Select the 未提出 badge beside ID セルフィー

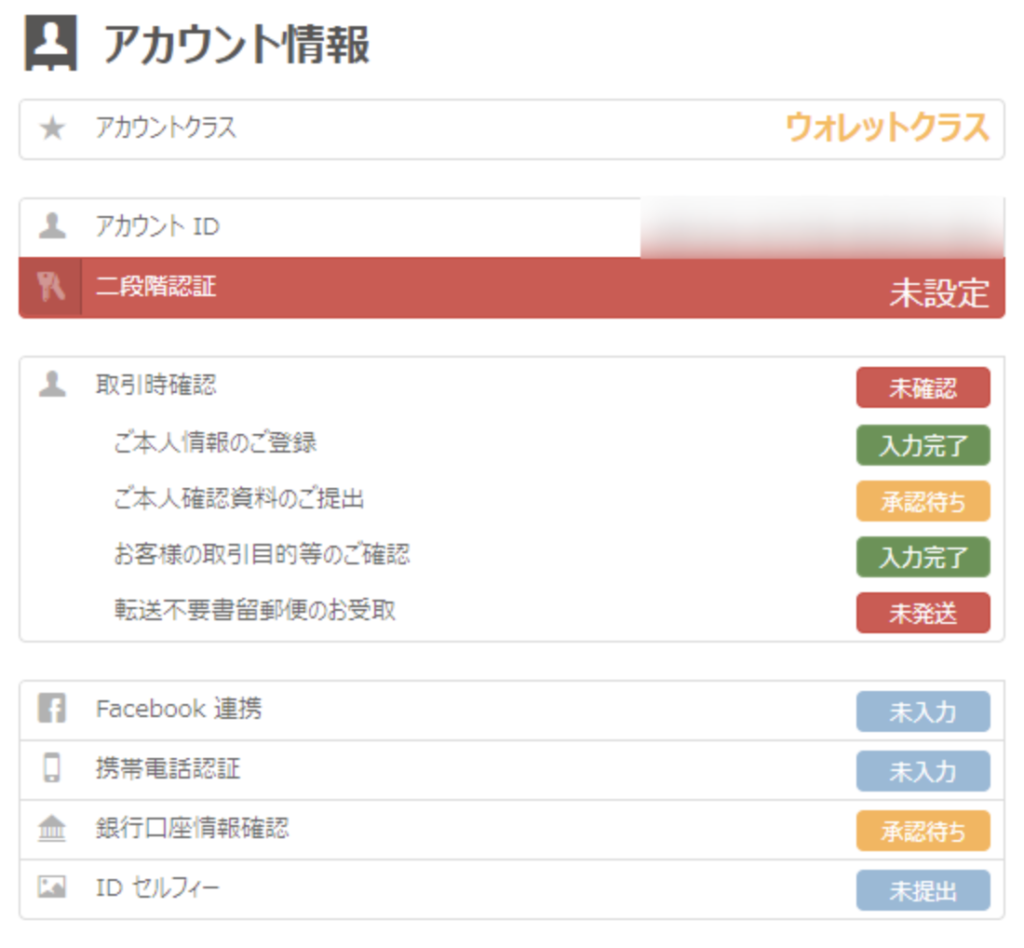click(922, 891)
